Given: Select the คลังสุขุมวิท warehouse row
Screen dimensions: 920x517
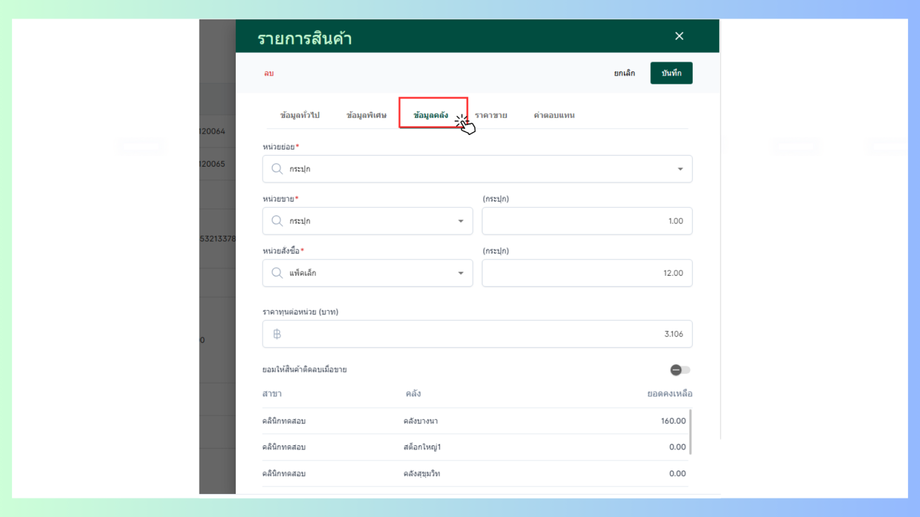Looking at the screenshot, I should (474, 474).
